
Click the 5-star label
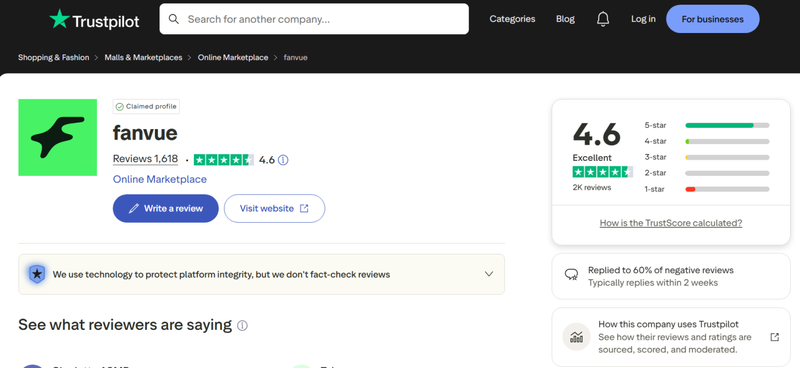point(655,125)
